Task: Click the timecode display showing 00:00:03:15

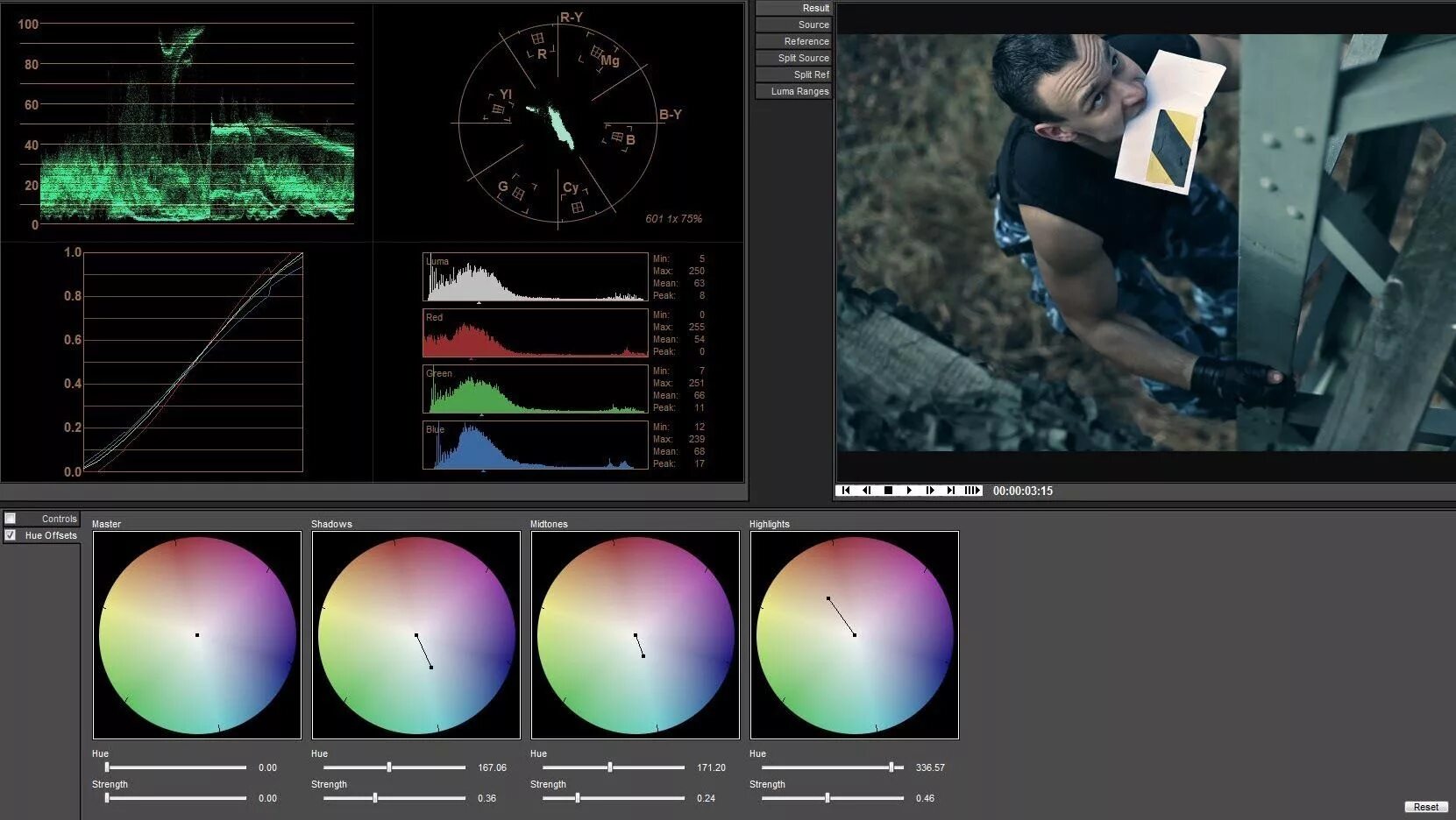Action: 1022,491
